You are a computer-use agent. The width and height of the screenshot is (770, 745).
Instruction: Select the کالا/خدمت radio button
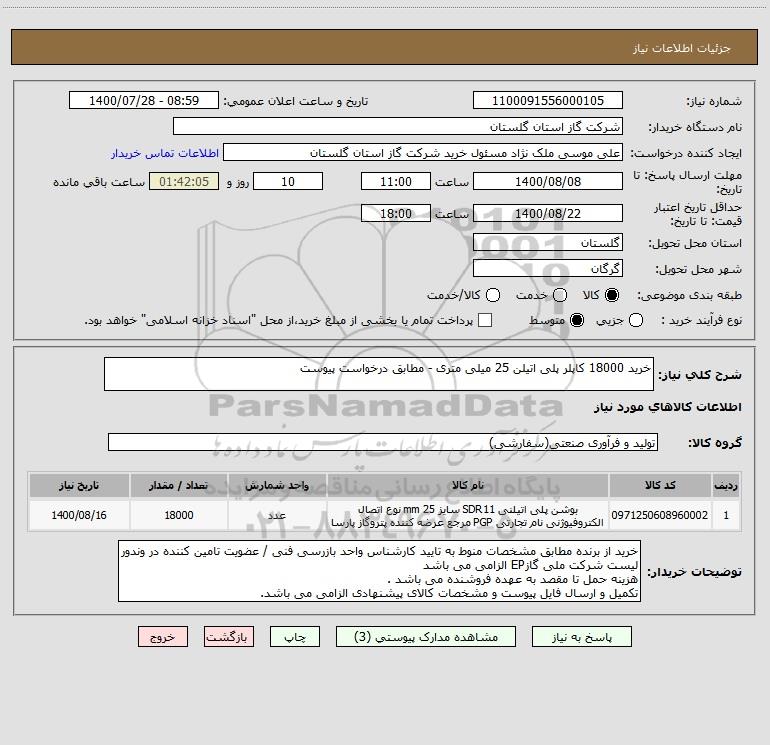click(493, 295)
